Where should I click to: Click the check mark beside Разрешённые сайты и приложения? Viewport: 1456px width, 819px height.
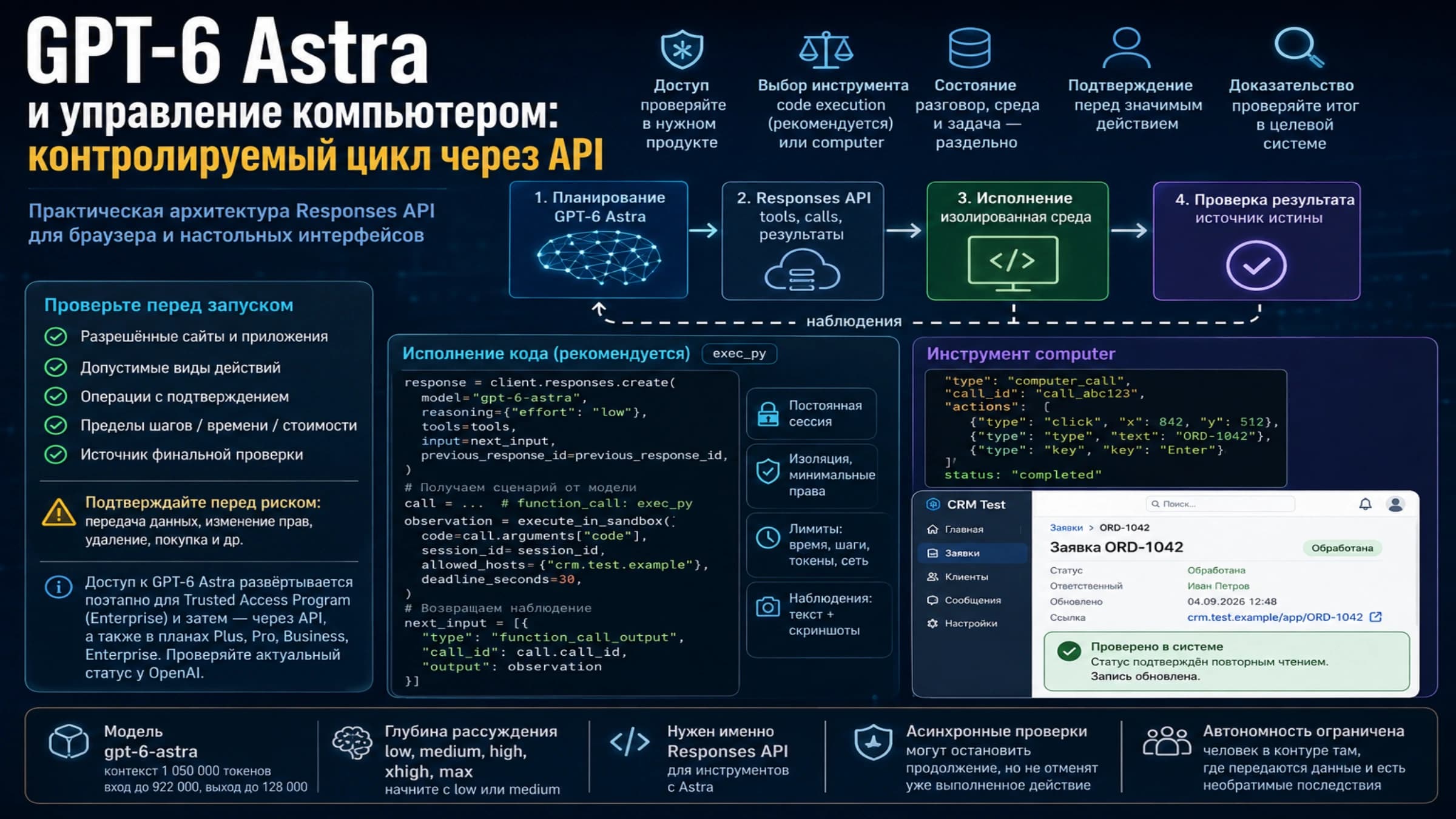point(56,337)
